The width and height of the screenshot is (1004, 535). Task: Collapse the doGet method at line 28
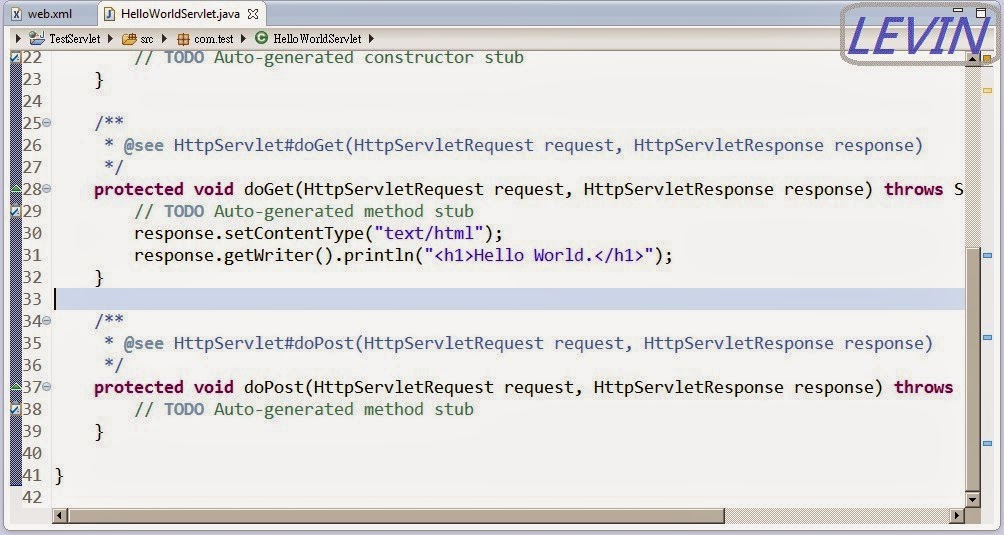(x=47, y=189)
